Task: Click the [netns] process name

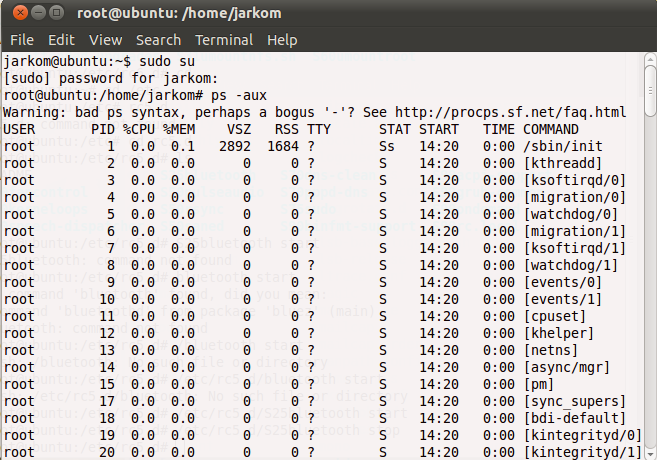Action: (551, 350)
